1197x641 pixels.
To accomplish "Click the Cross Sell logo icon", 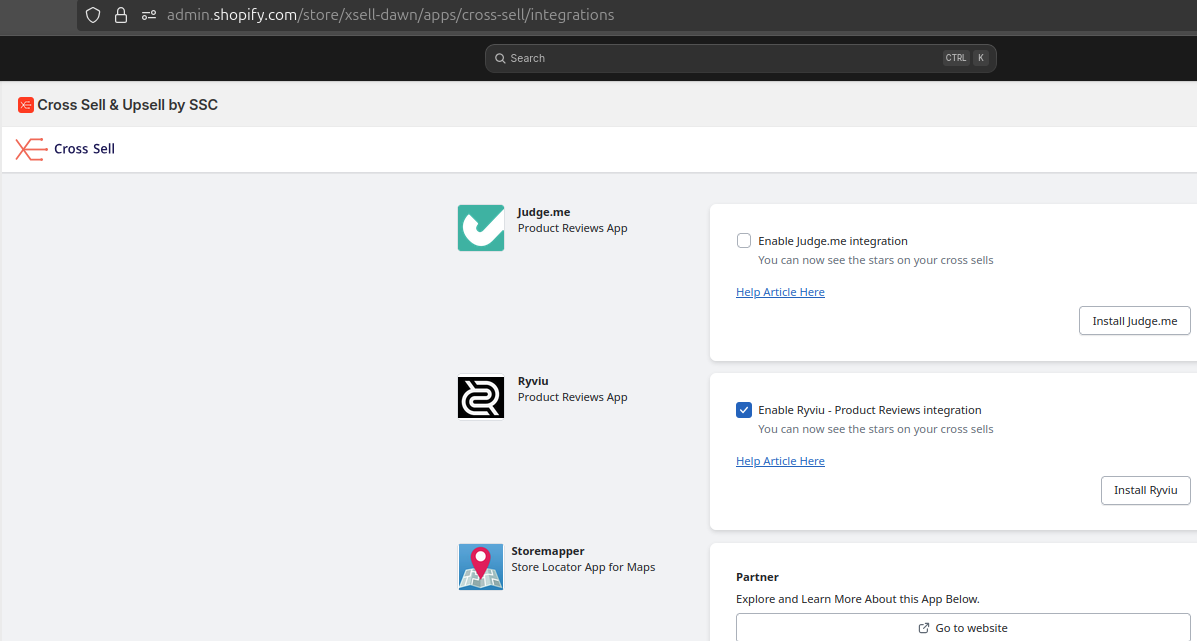I will pyautogui.click(x=31, y=149).
